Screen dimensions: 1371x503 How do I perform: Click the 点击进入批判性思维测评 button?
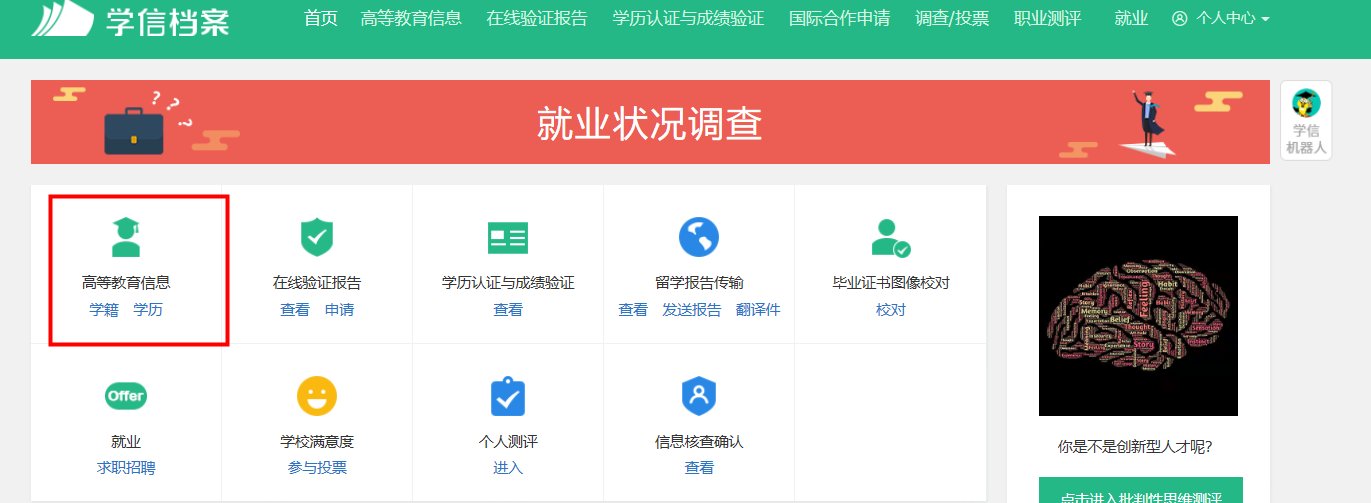(x=1140, y=490)
